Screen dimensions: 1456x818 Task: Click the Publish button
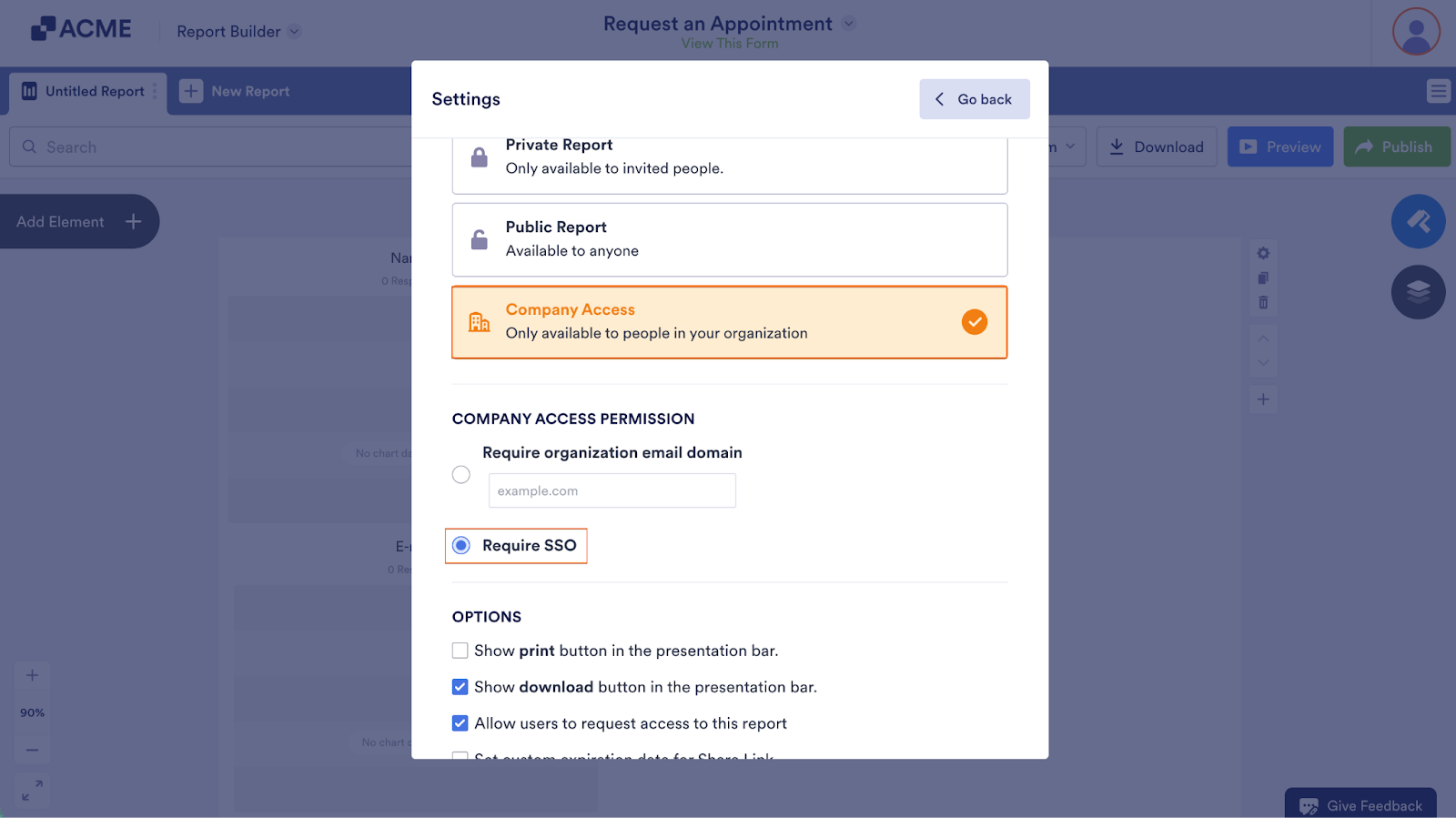point(1397,147)
